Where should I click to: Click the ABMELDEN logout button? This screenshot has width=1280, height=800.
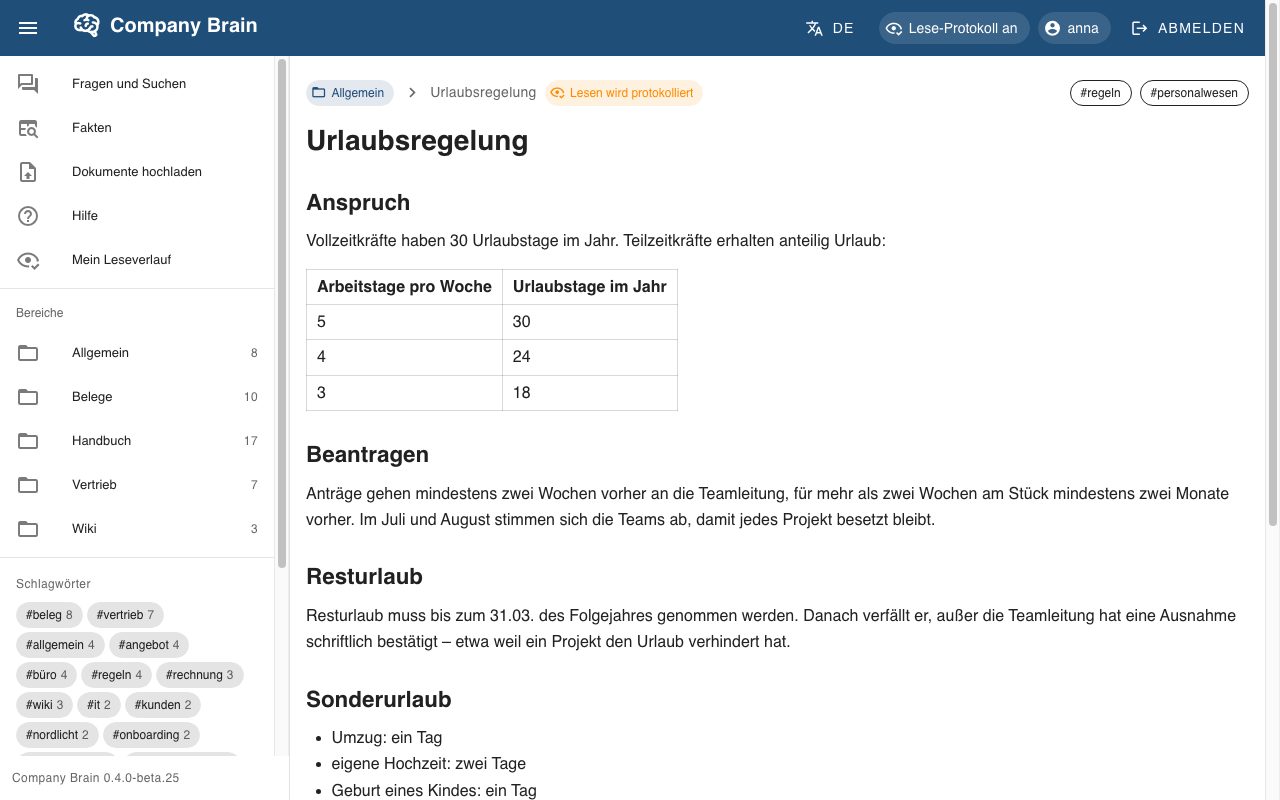click(1188, 28)
